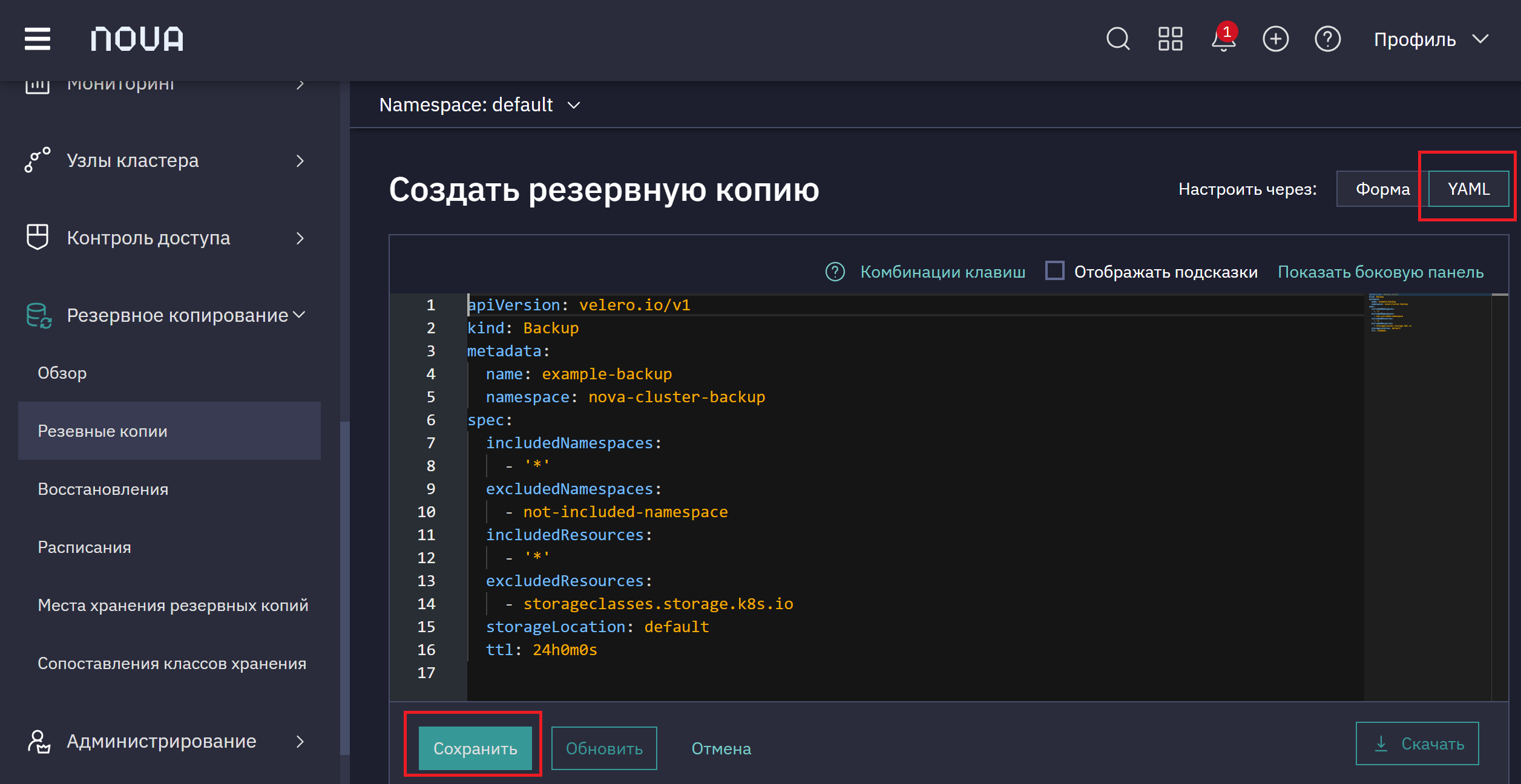
Task: Click the Скачать download button
Action: point(1418,743)
